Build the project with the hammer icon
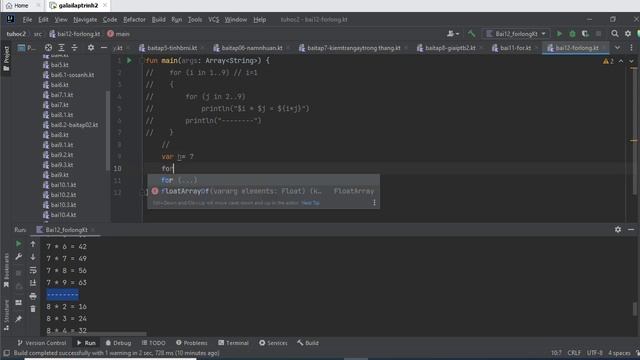This screenshot has width=640, height=360. pos(472,33)
